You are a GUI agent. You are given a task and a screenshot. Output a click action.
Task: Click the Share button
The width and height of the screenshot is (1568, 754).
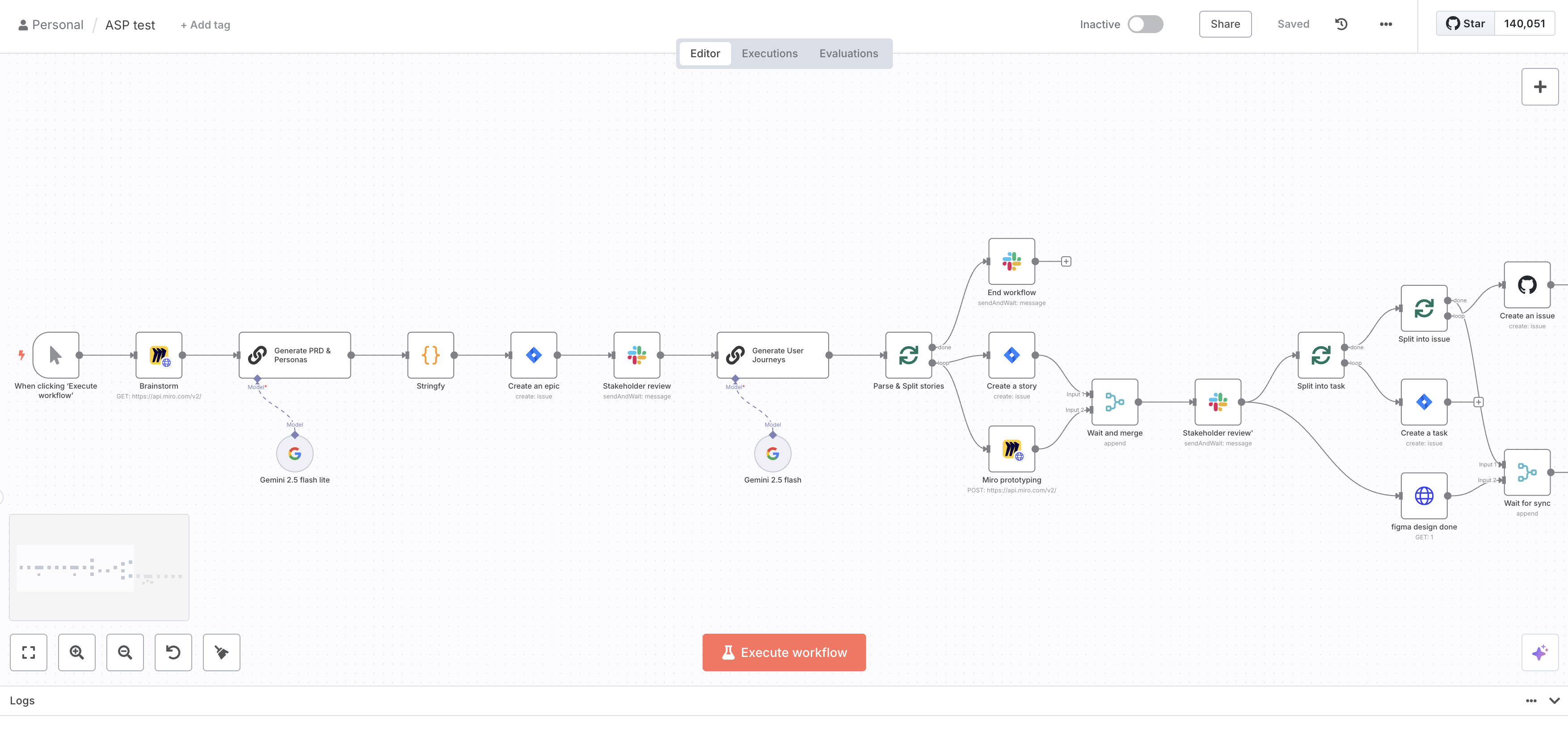click(x=1225, y=24)
